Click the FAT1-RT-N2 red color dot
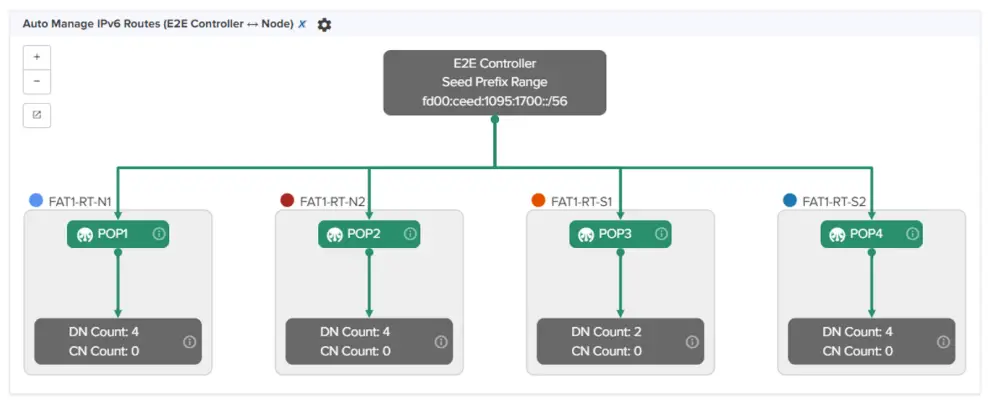Image resolution: width=988 pixels, height=402 pixels. (x=288, y=200)
